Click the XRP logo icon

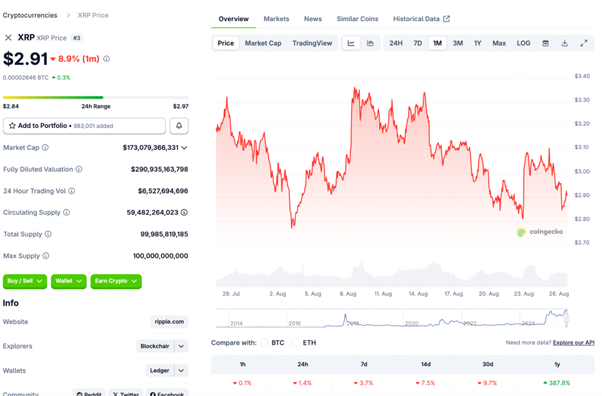coord(8,38)
